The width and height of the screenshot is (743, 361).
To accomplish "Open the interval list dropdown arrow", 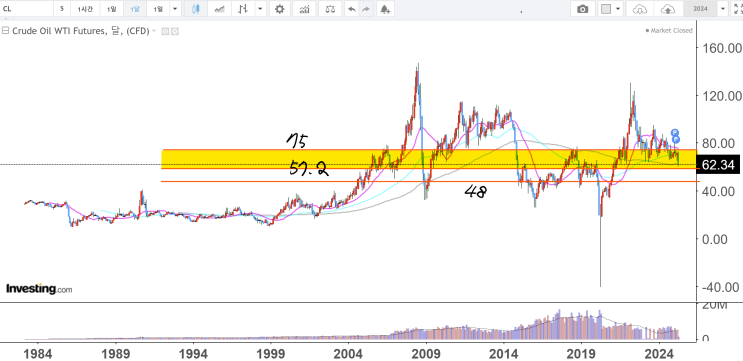I will [x=175, y=9].
